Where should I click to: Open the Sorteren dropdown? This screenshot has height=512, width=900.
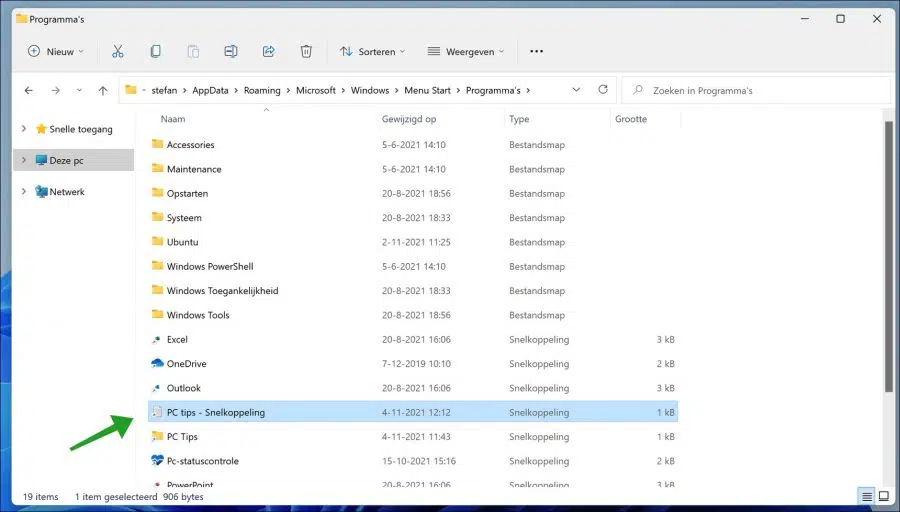click(373, 52)
